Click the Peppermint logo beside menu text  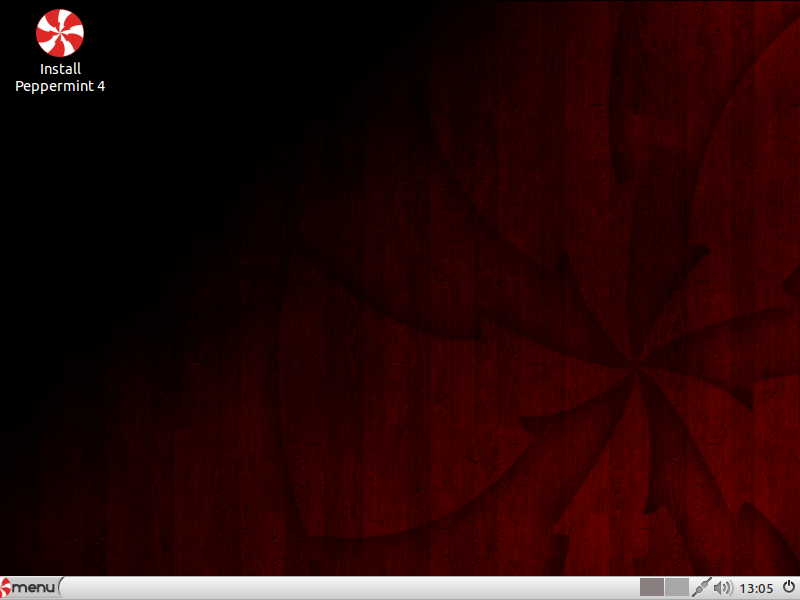click(7, 587)
